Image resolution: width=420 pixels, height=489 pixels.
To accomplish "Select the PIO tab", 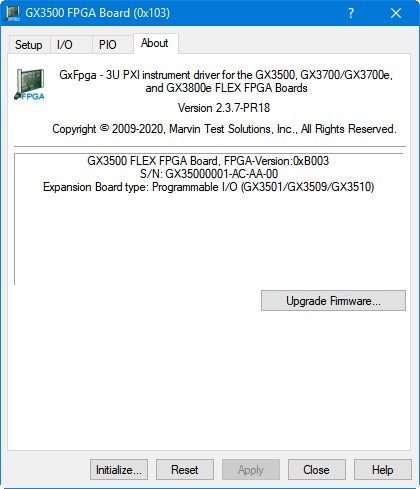I will coord(113,45).
